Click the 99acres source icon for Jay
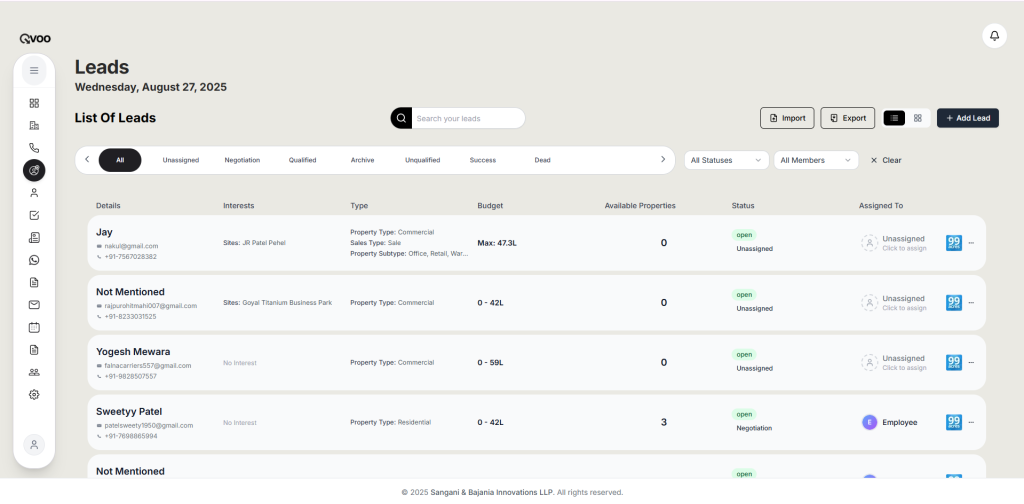The image size is (1024, 504). point(953,243)
